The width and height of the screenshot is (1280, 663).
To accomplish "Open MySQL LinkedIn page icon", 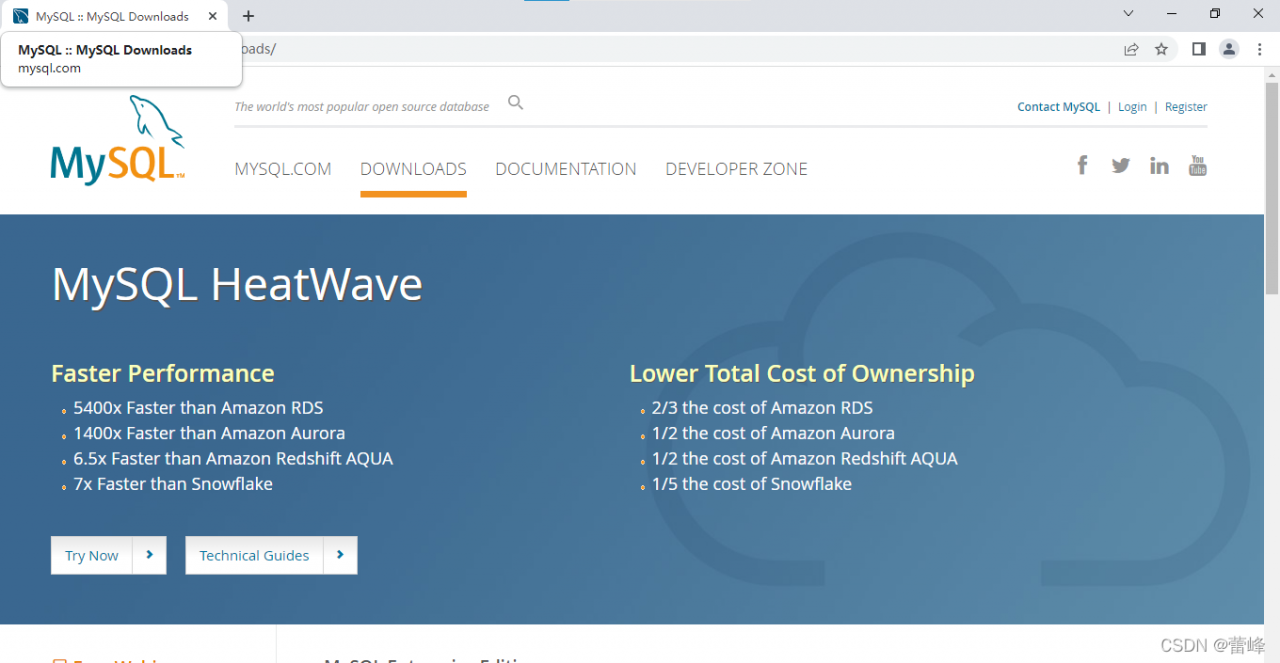I will coord(1159,165).
